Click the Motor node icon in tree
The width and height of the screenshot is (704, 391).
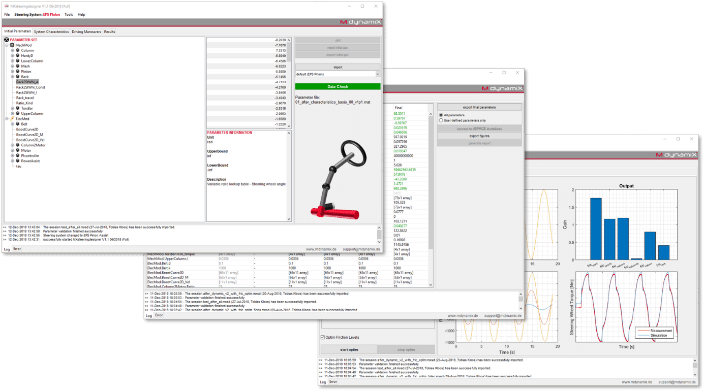coord(18,150)
